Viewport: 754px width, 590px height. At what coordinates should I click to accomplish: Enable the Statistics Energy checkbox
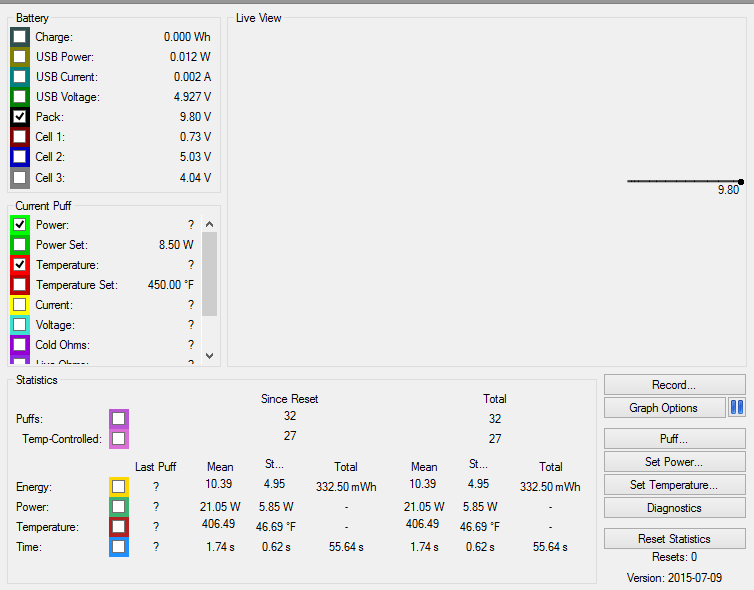coord(119,487)
